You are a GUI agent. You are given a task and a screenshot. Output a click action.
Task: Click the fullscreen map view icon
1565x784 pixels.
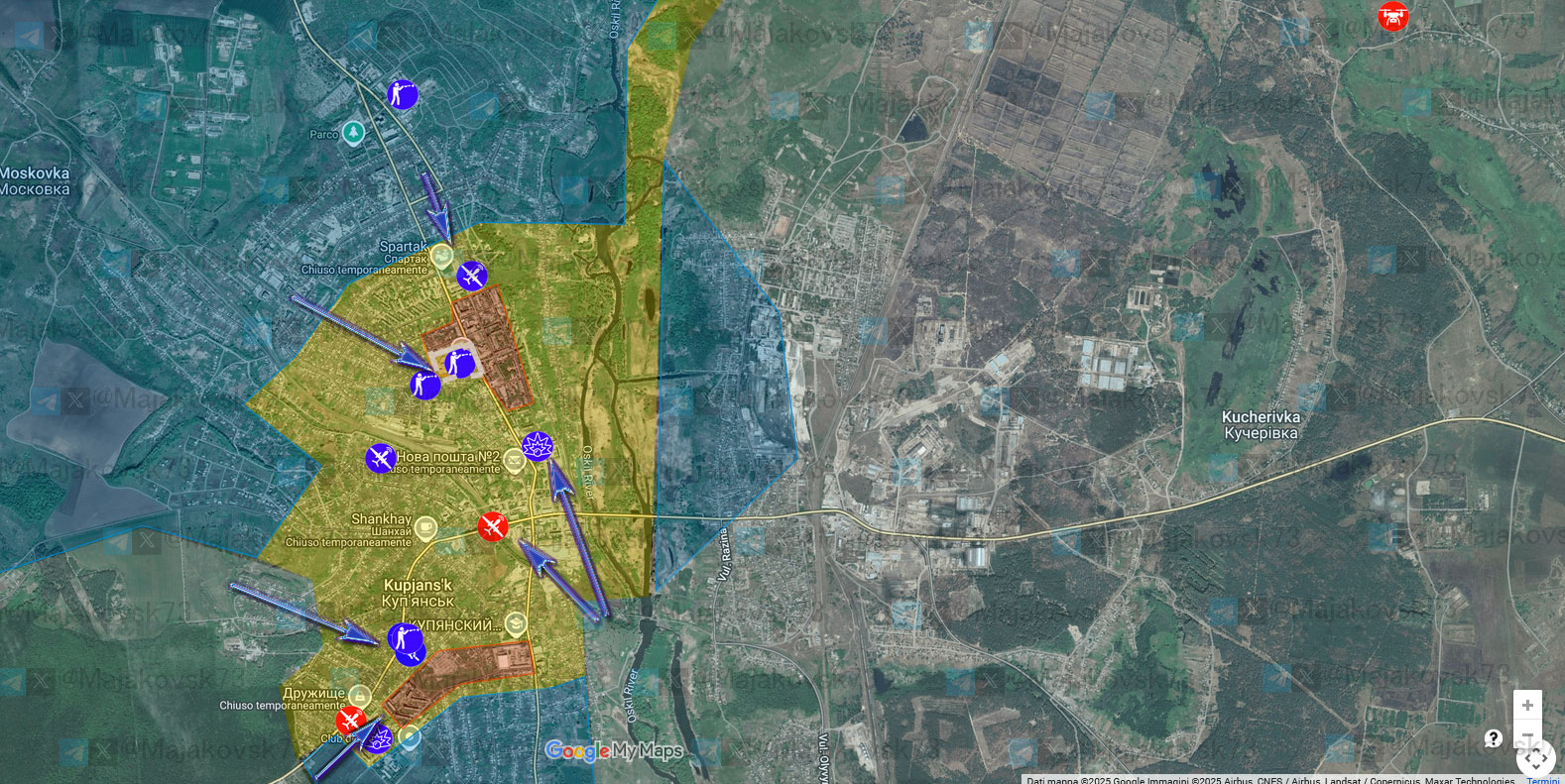[x=1535, y=759]
